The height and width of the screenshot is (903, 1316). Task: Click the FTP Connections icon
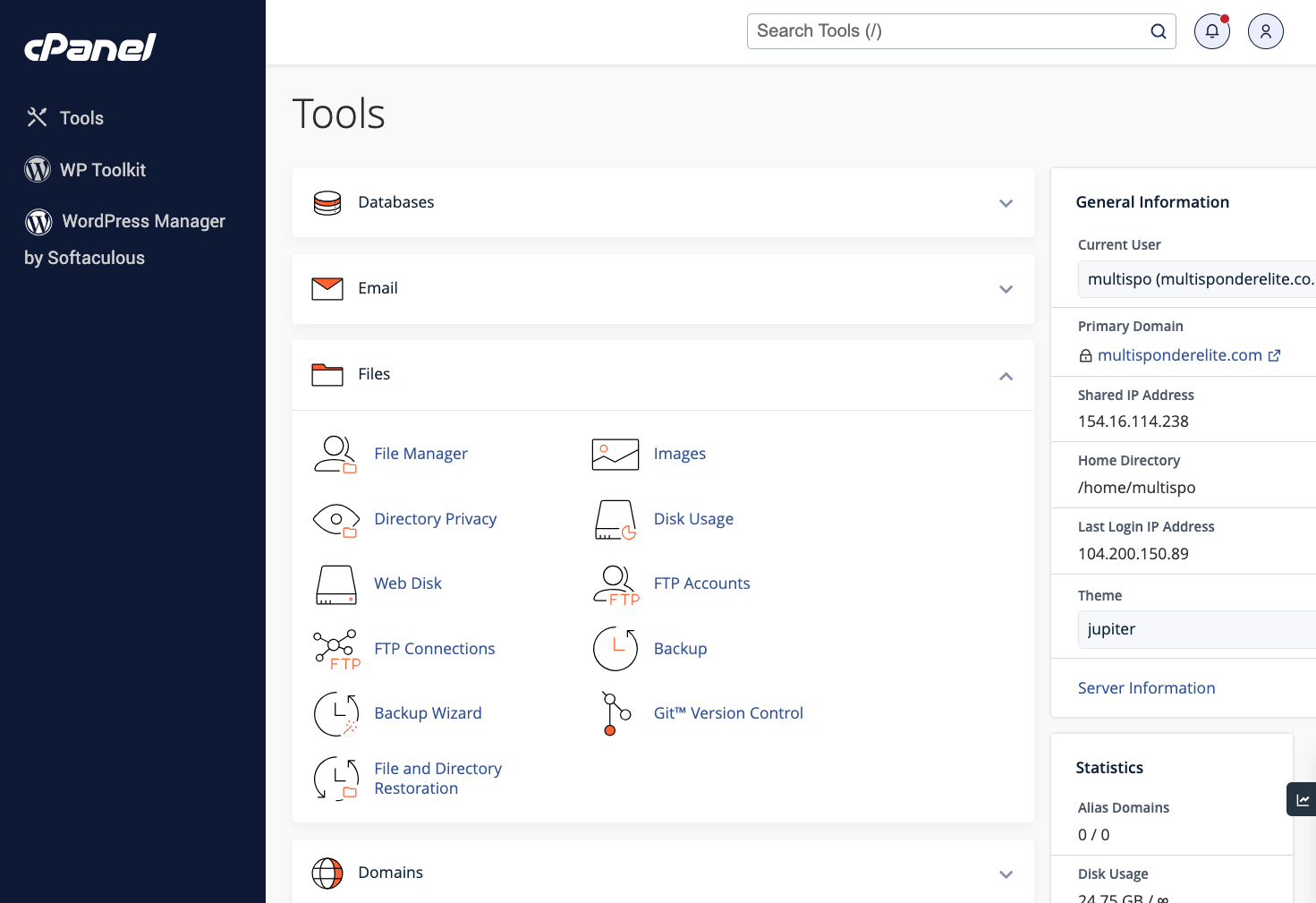point(335,650)
